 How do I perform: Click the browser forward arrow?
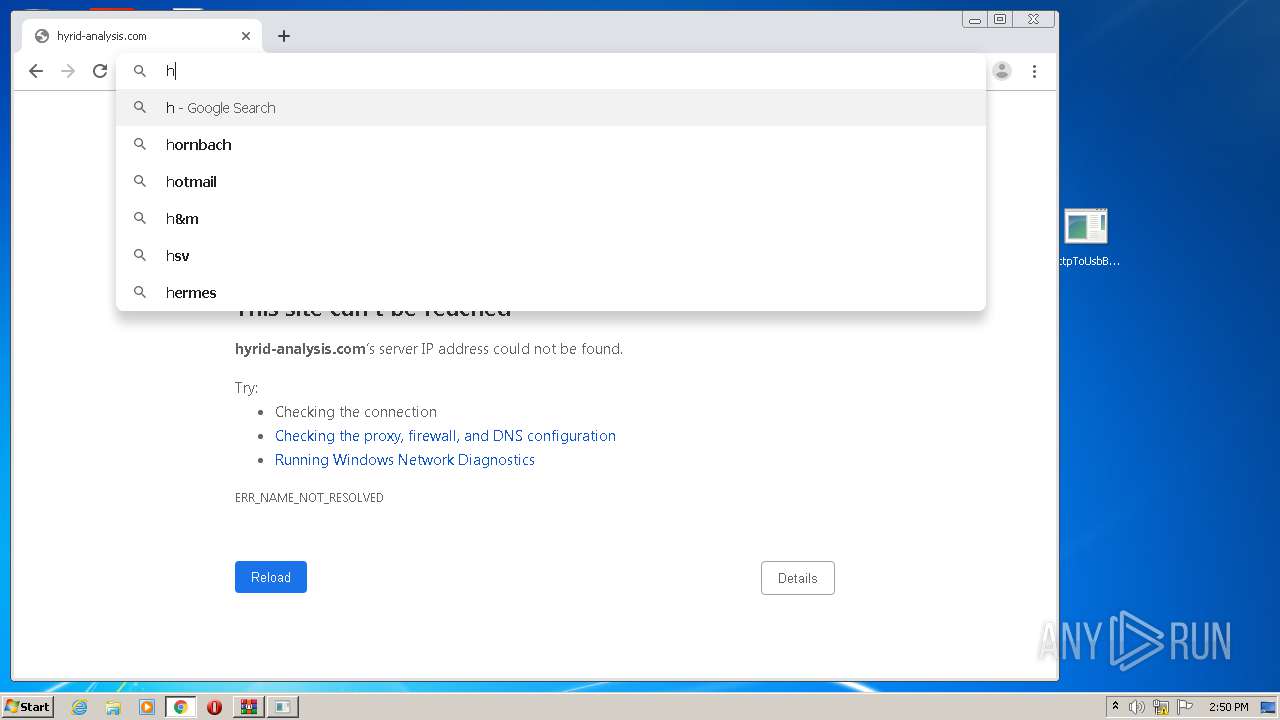pos(68,71)
